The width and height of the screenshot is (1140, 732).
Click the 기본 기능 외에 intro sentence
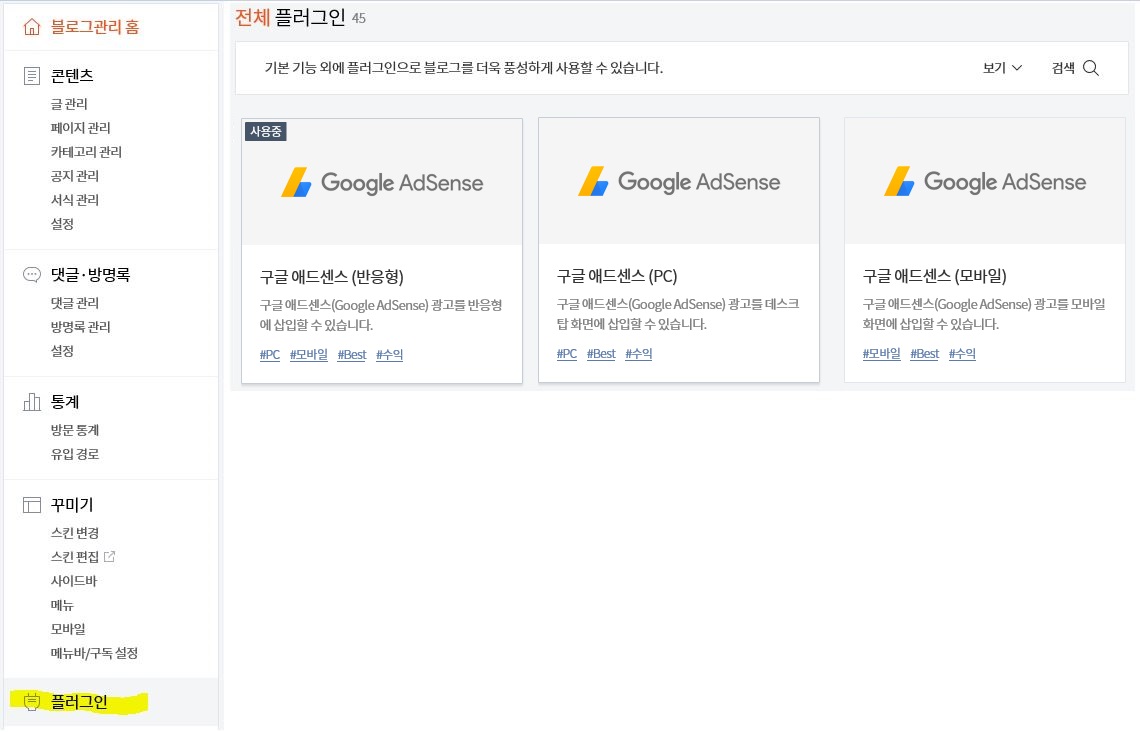[464, 68]
